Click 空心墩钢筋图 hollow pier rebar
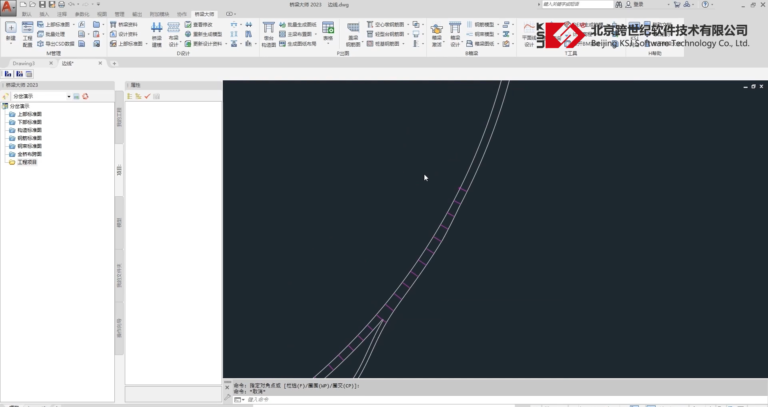768x407 pixels. click(x=385, y=24)
